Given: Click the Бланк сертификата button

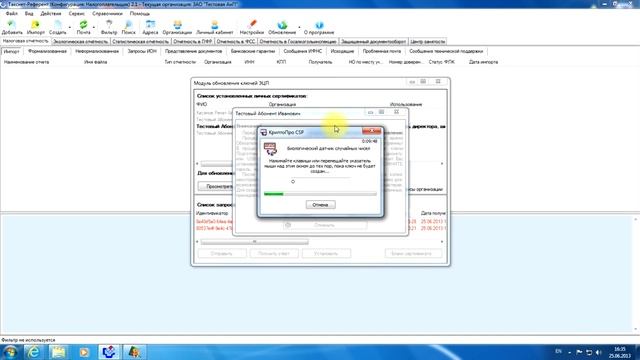Looking at the screenshot, I should pyautogui.click(x=412, y=253).
